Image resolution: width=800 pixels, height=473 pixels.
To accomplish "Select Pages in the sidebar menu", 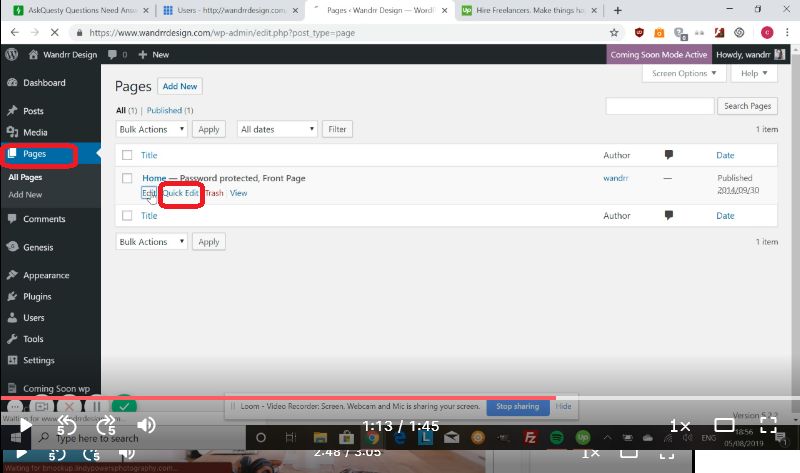I will pyautogui.click(x=35, y=154).
